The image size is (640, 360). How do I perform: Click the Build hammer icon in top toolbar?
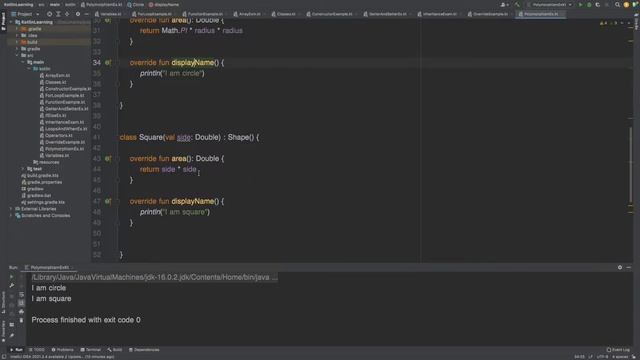[517, 5]
